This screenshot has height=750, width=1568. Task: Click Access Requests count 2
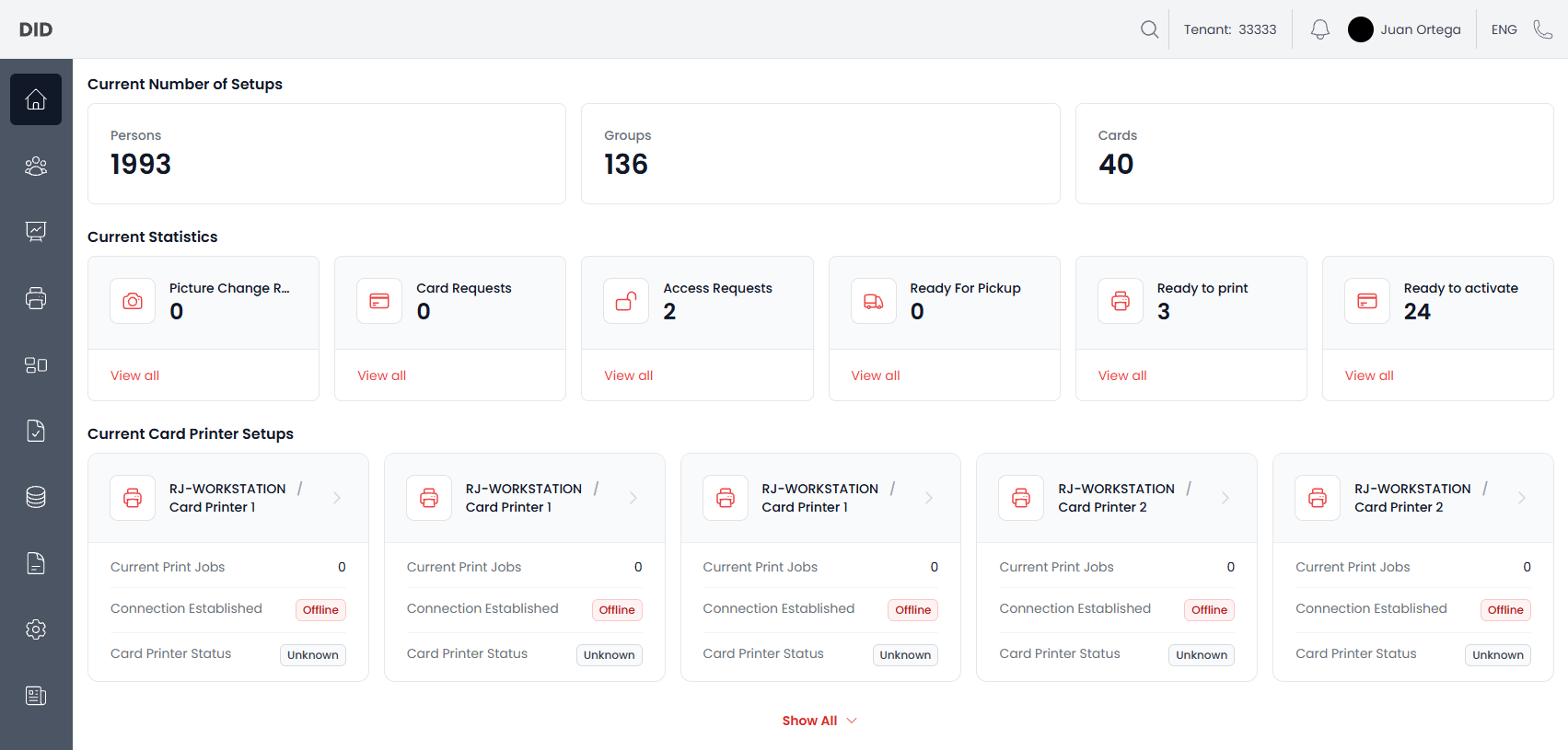[669, 312]
